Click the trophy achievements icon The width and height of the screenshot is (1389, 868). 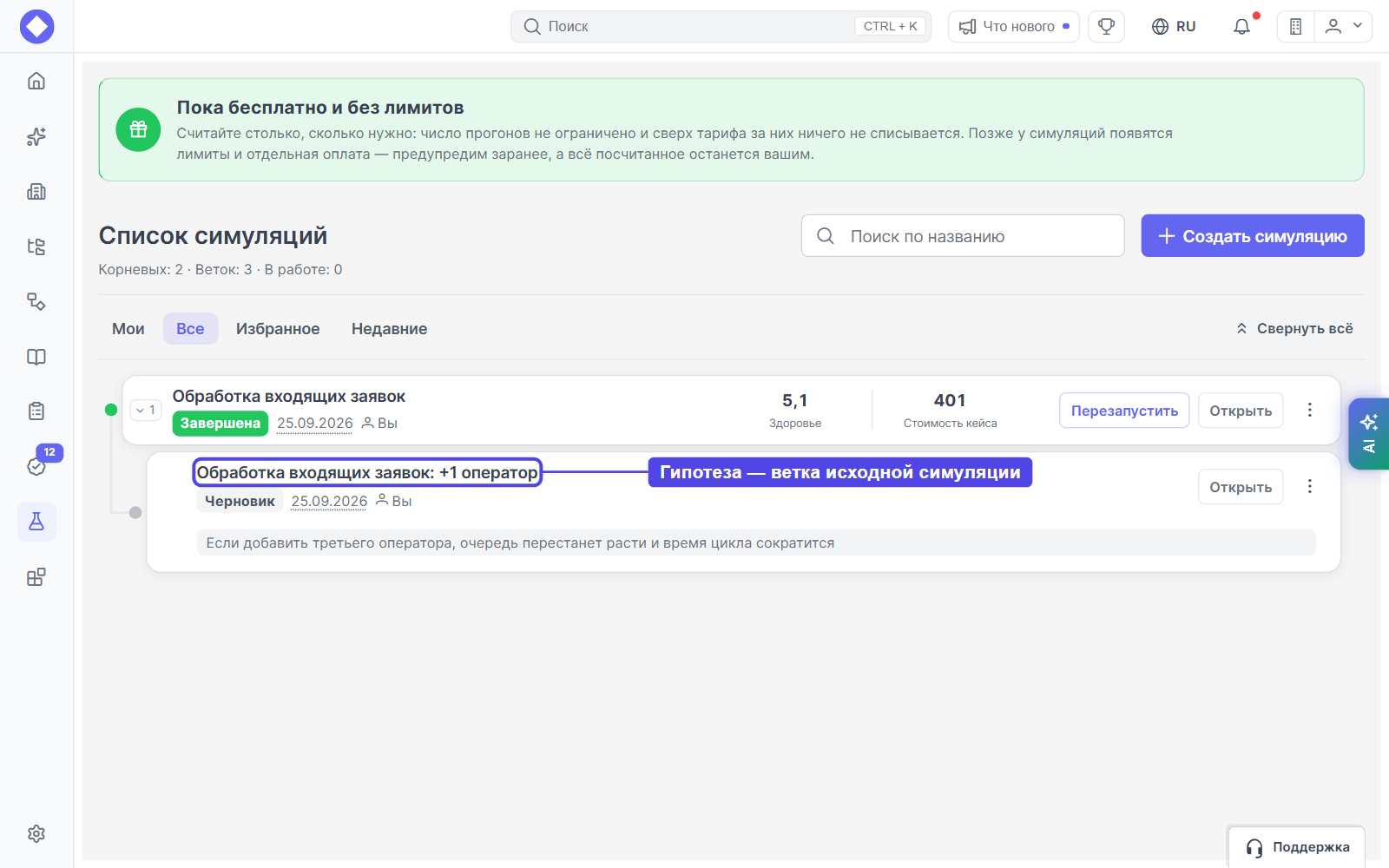coord(1106,26)
